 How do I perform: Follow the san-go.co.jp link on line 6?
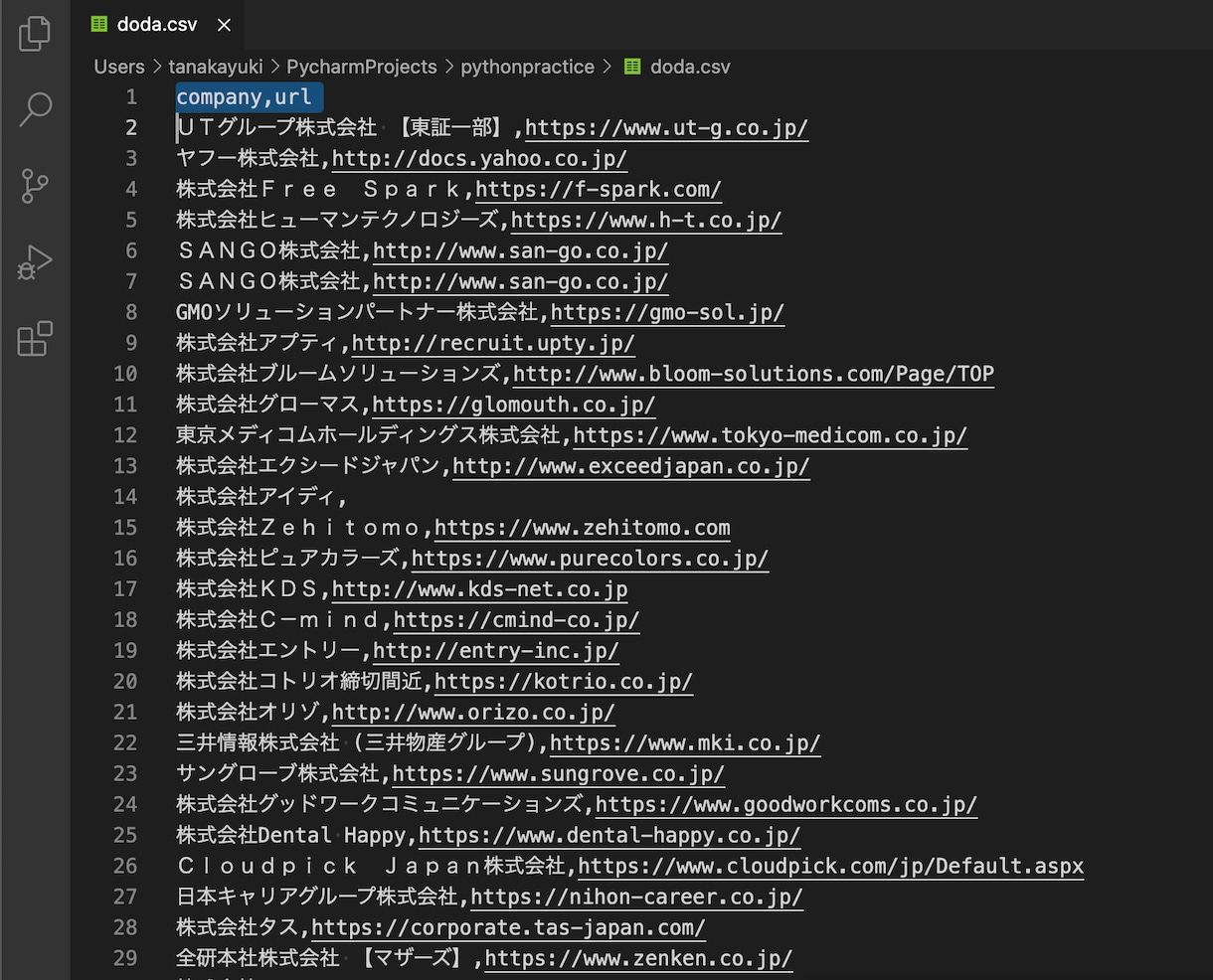tap(520, 250)
